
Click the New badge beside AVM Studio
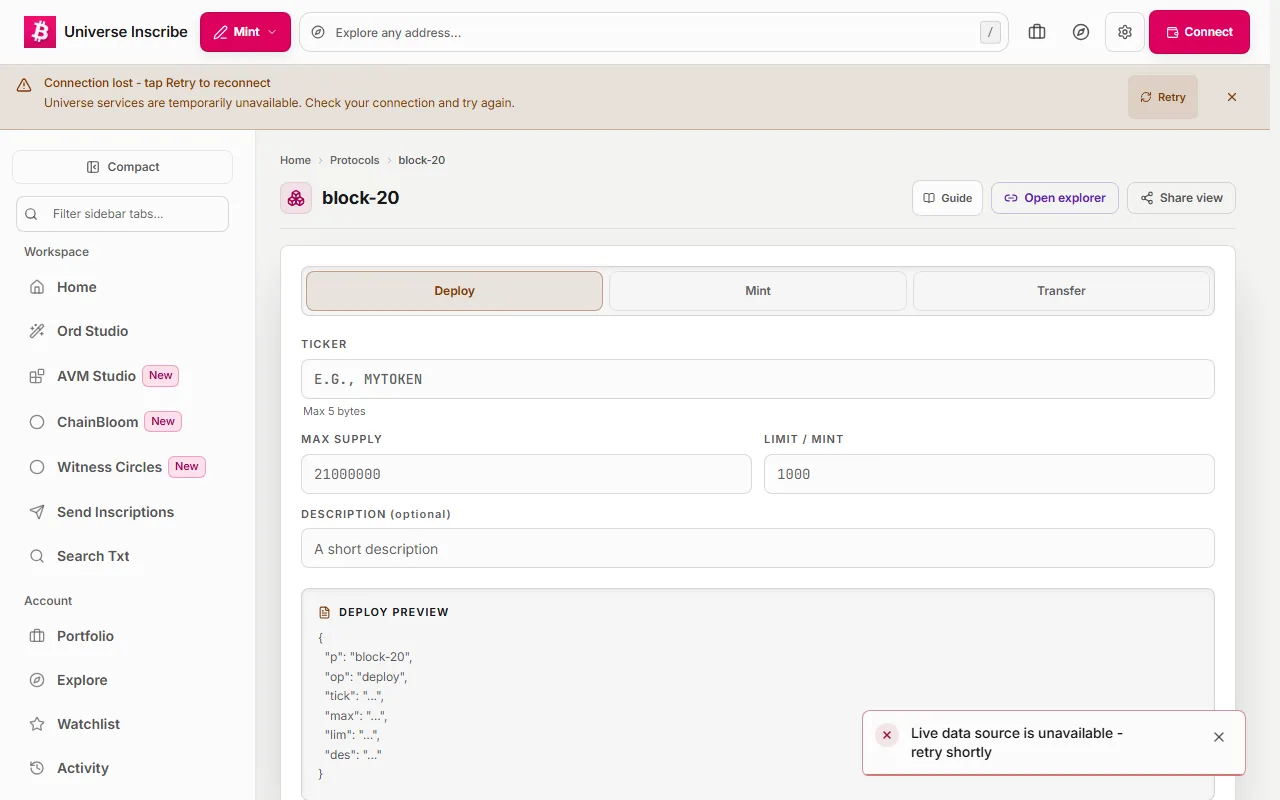tap(161, 376)
